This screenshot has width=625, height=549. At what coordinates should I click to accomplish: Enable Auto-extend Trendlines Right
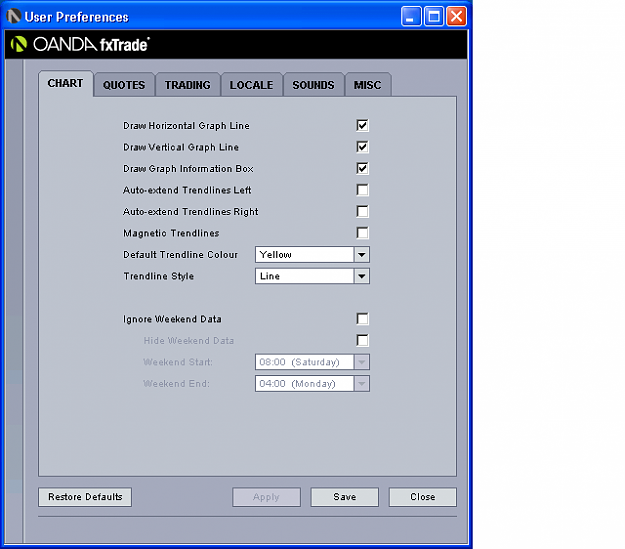(x=362, y=212)
